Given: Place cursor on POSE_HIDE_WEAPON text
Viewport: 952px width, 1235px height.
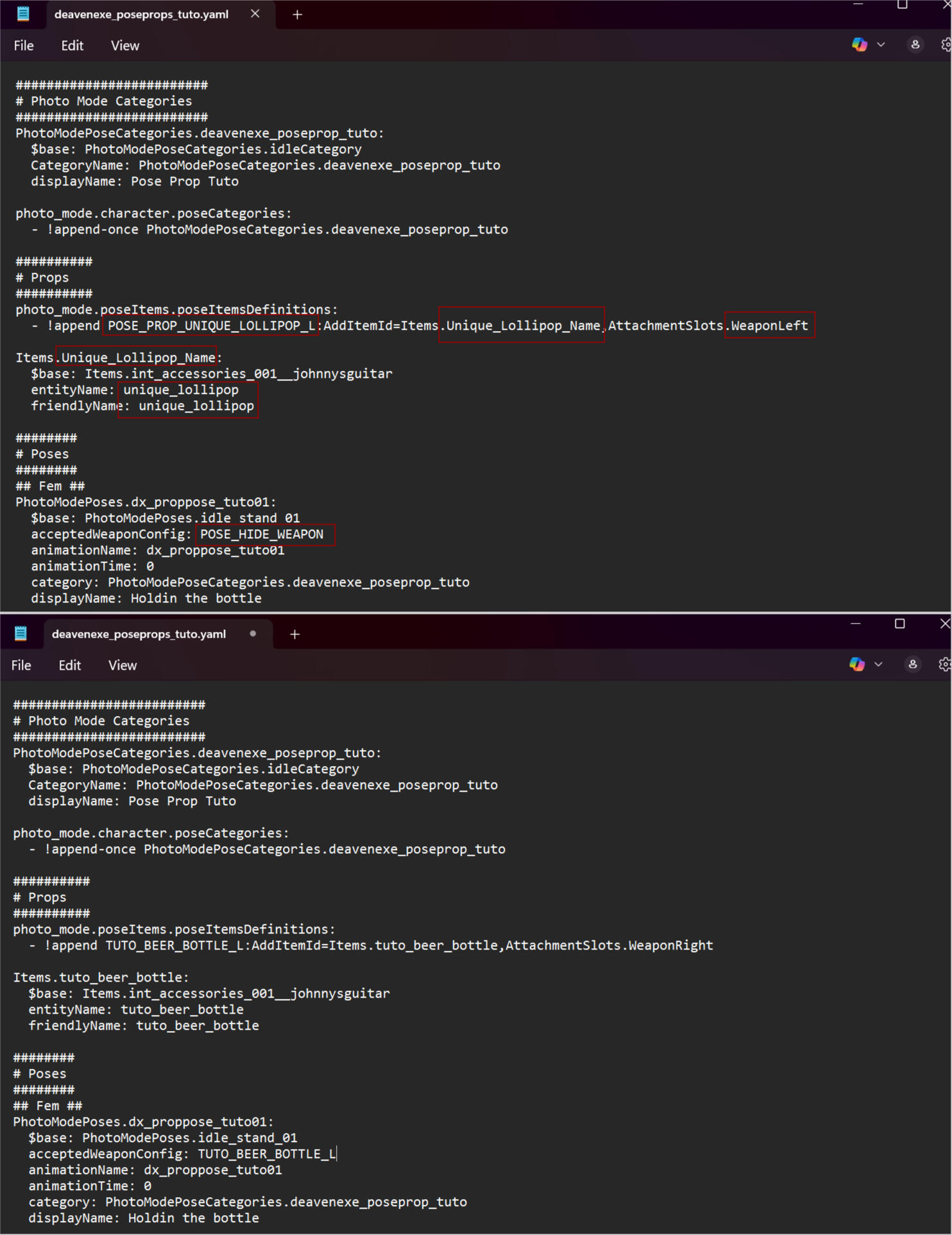Looking at the screenshot, I should click(262, 534).
